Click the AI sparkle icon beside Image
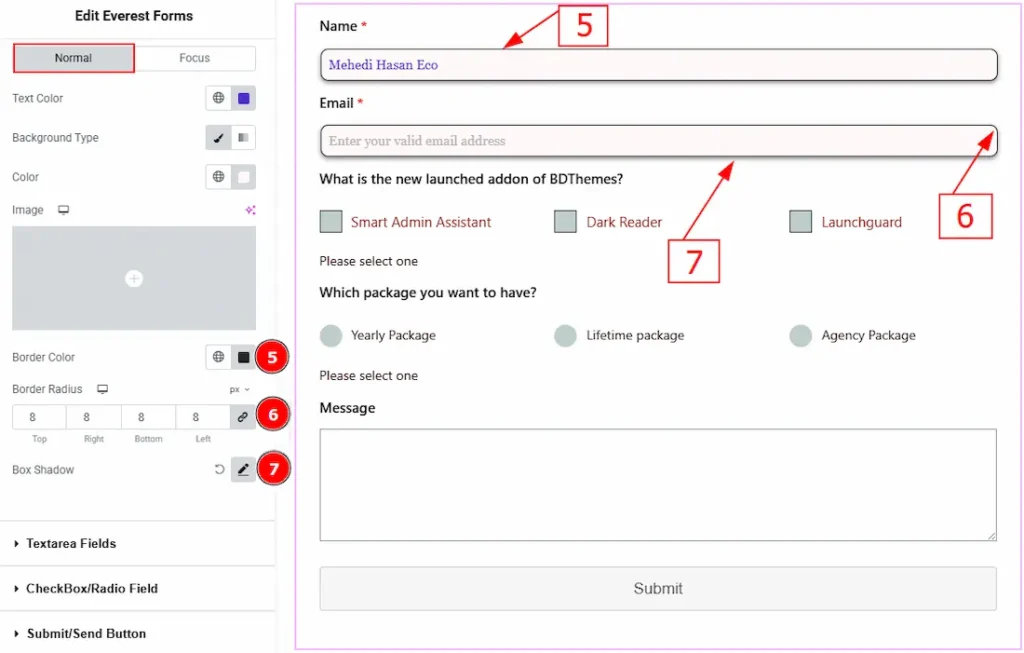The image size is (1024, 653). [x=250, y=210]
